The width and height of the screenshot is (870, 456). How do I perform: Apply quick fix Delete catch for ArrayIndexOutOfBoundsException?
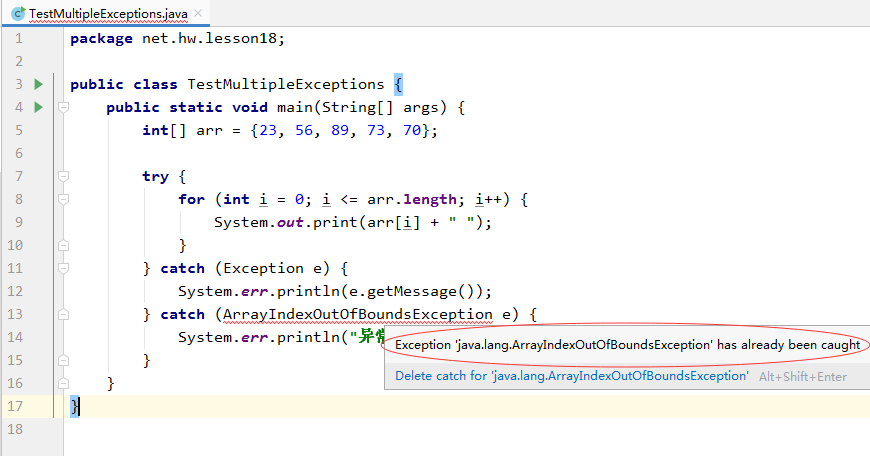coord(571,376)
